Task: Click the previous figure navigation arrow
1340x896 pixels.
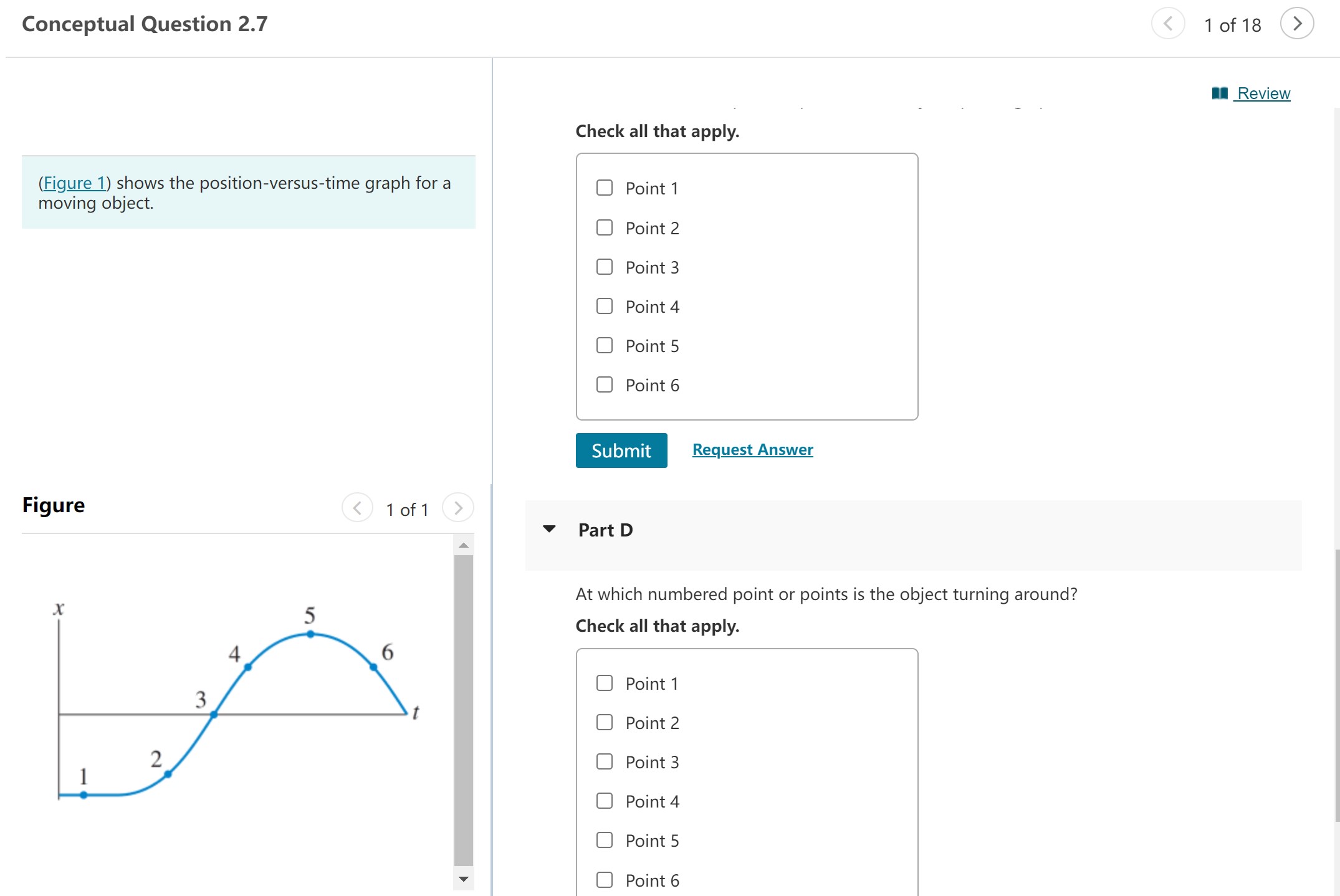Action: point(357,508)
